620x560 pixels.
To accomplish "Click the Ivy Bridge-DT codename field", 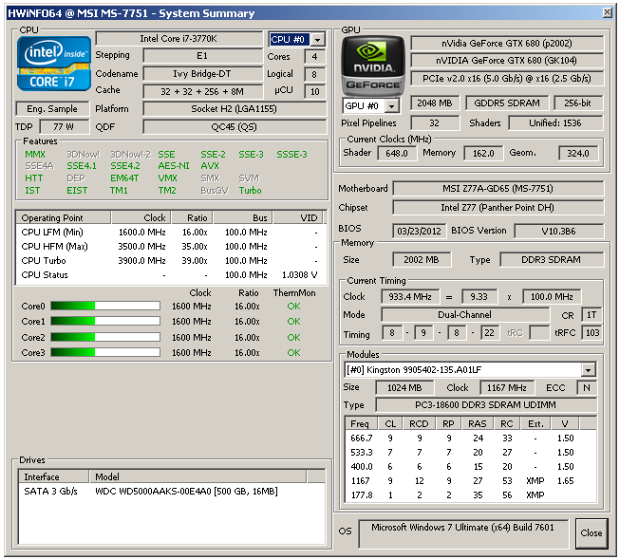I will 202,74.
